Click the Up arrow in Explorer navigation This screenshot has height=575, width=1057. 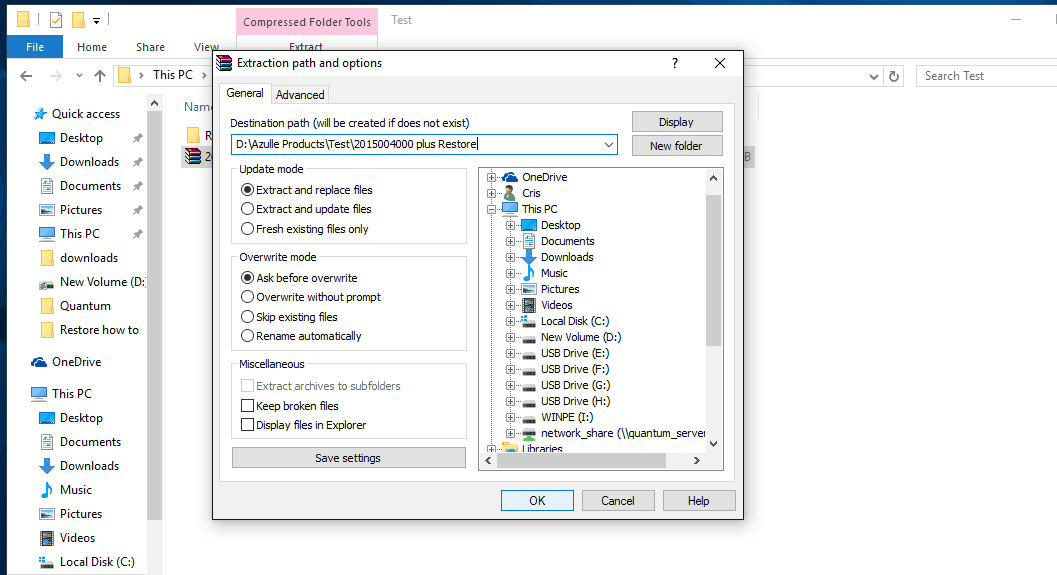click(100, 76)
